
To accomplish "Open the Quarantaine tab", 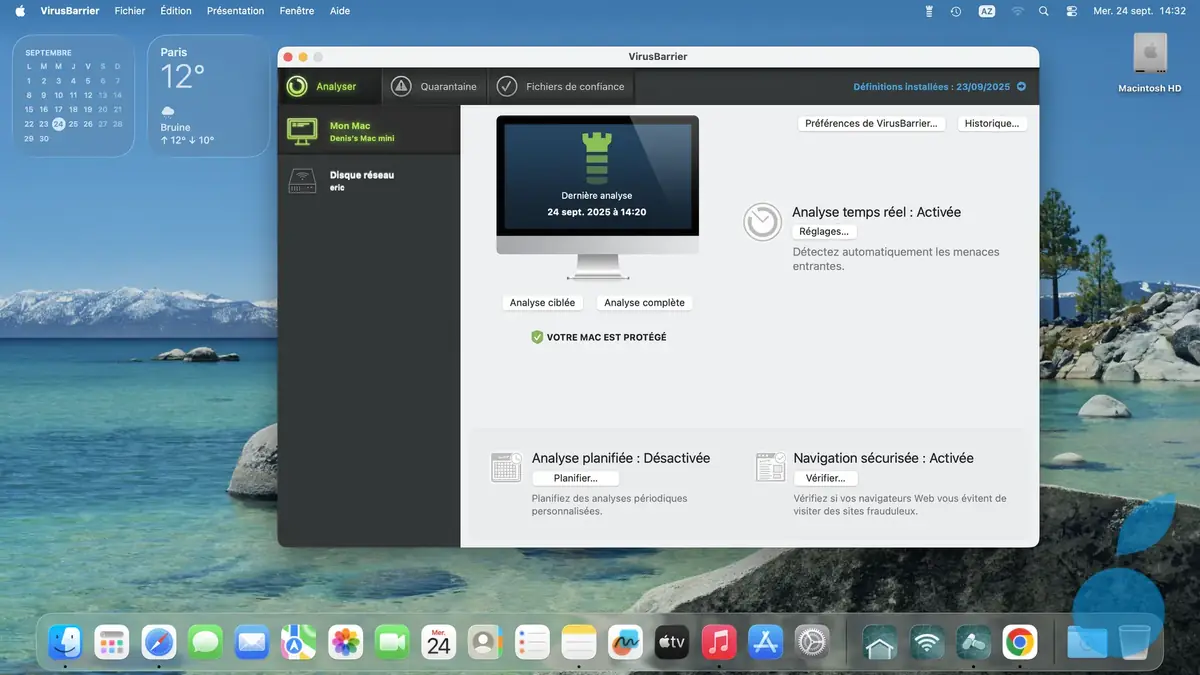I will tap(434, 86).
